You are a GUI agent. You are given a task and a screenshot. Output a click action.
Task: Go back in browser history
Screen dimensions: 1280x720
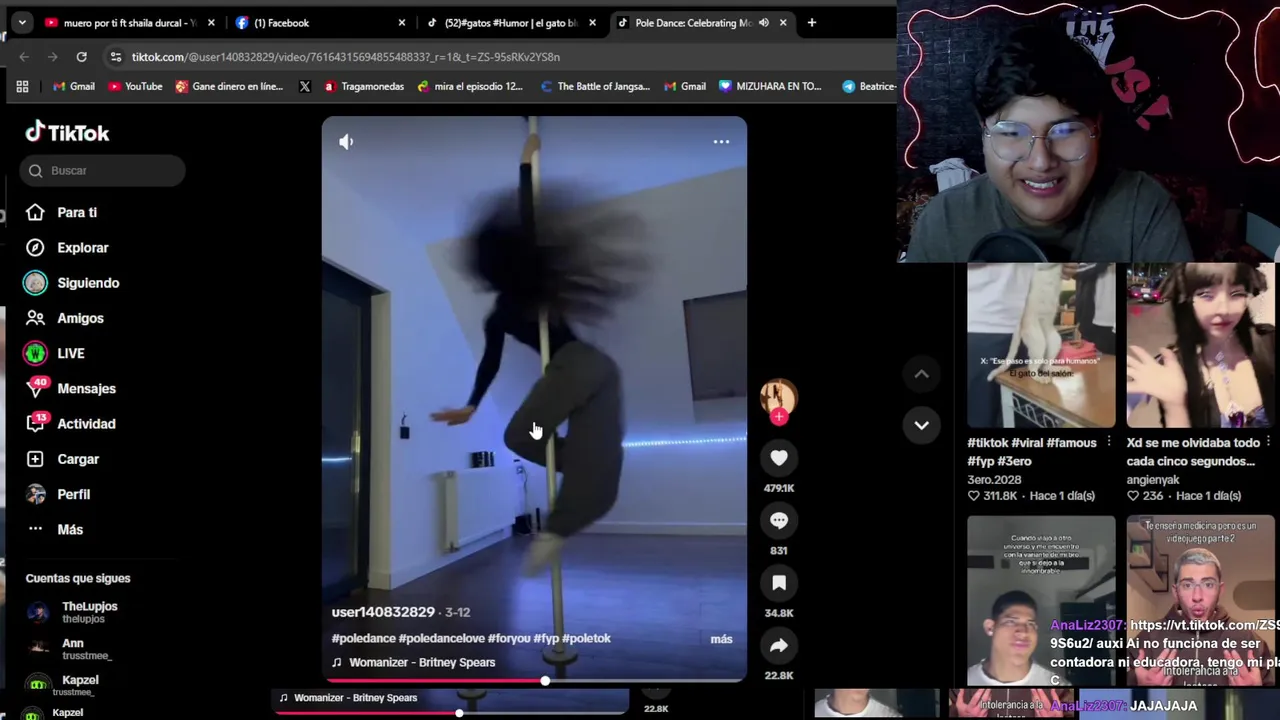(24, 57)
